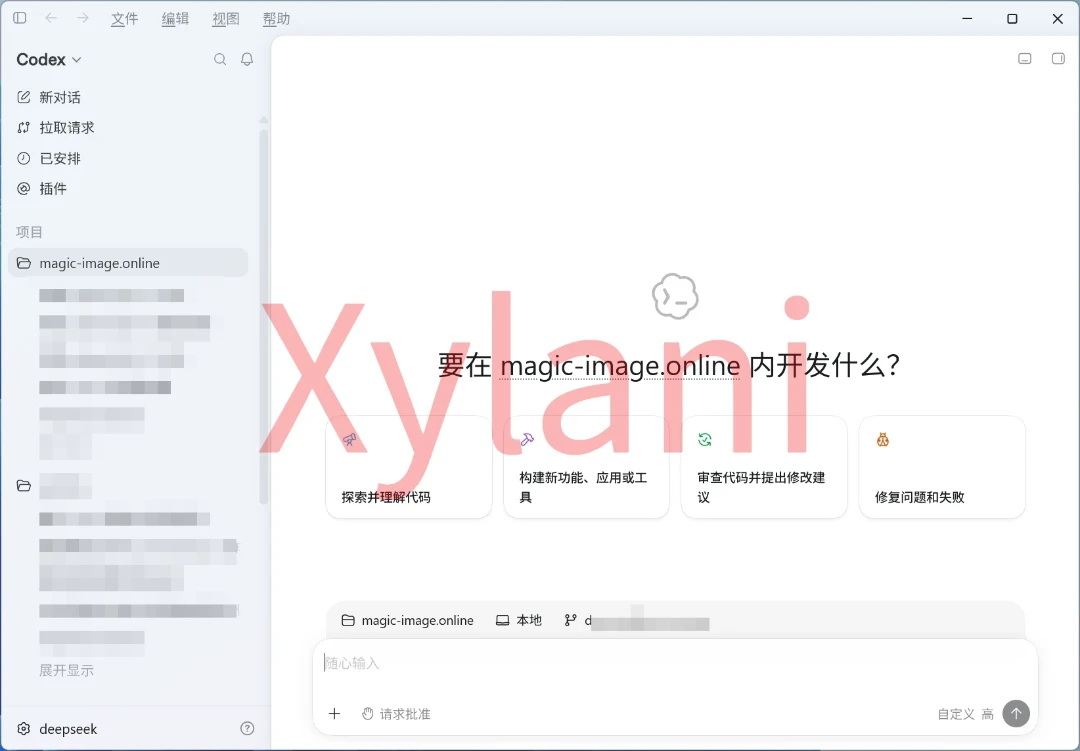Image resolution: width=1080 pixels, height=751 pixels.
Task: Click the orange bug icon on fix card
Action: [882, 440]
